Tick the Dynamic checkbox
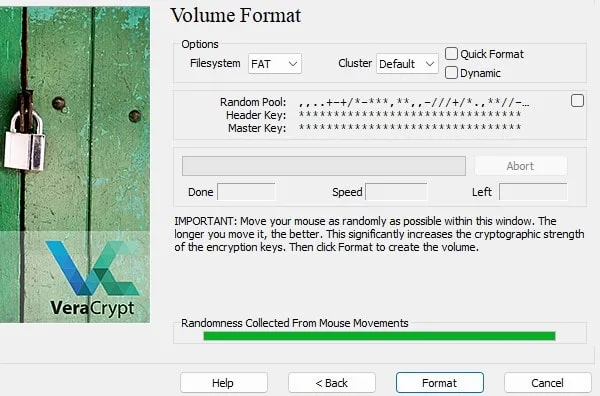 click(452, 72)
